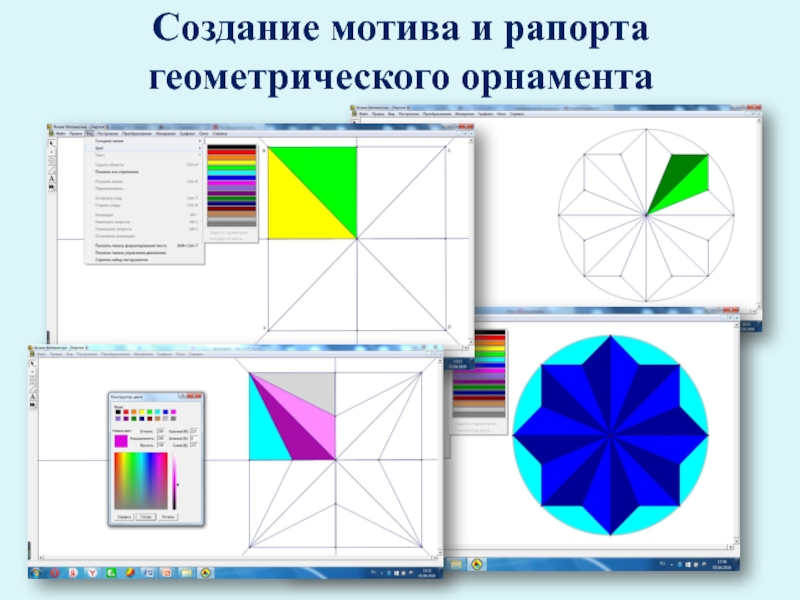Open Word from the bottom-left taskbar

[148, 572]
